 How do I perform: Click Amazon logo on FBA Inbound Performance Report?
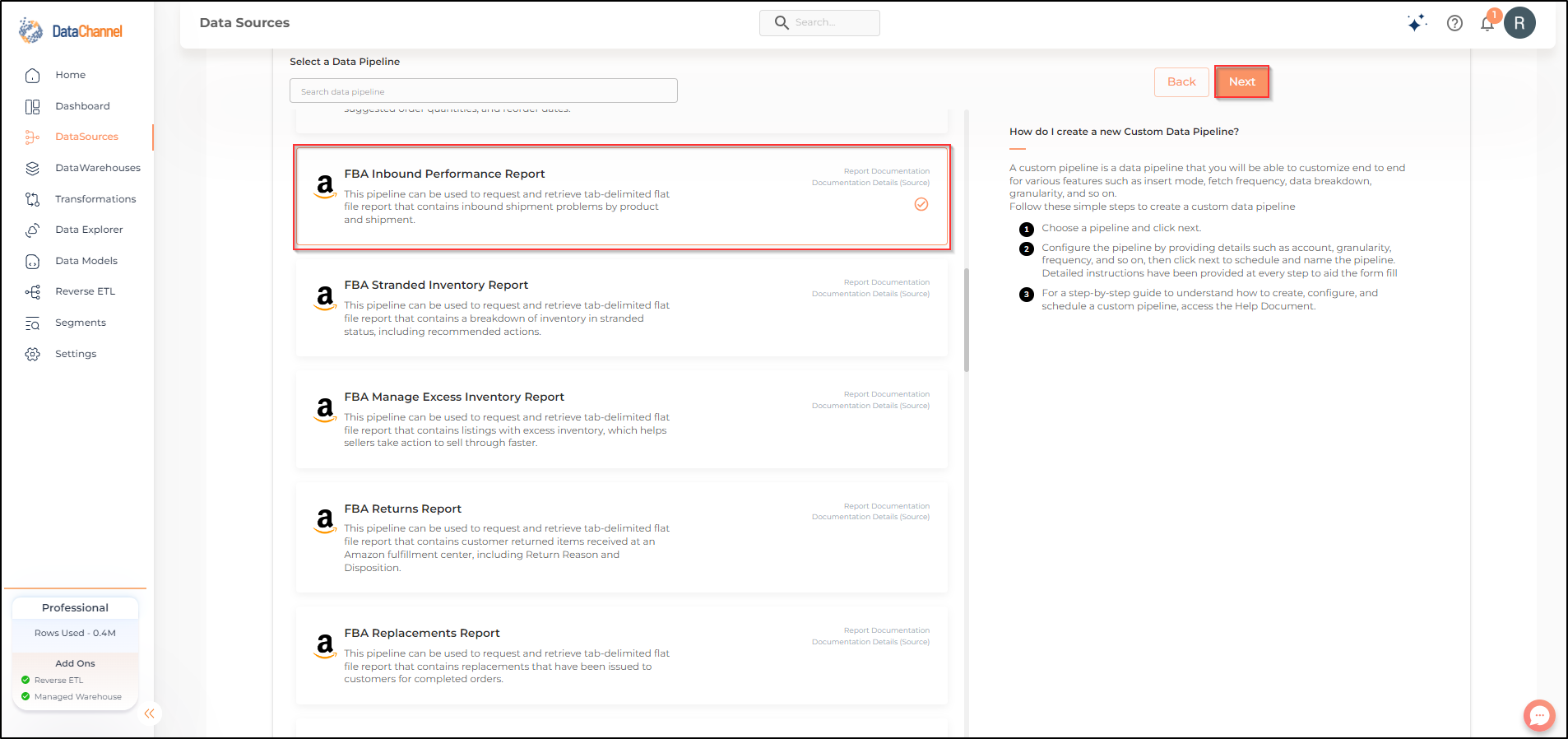(325, 186)
